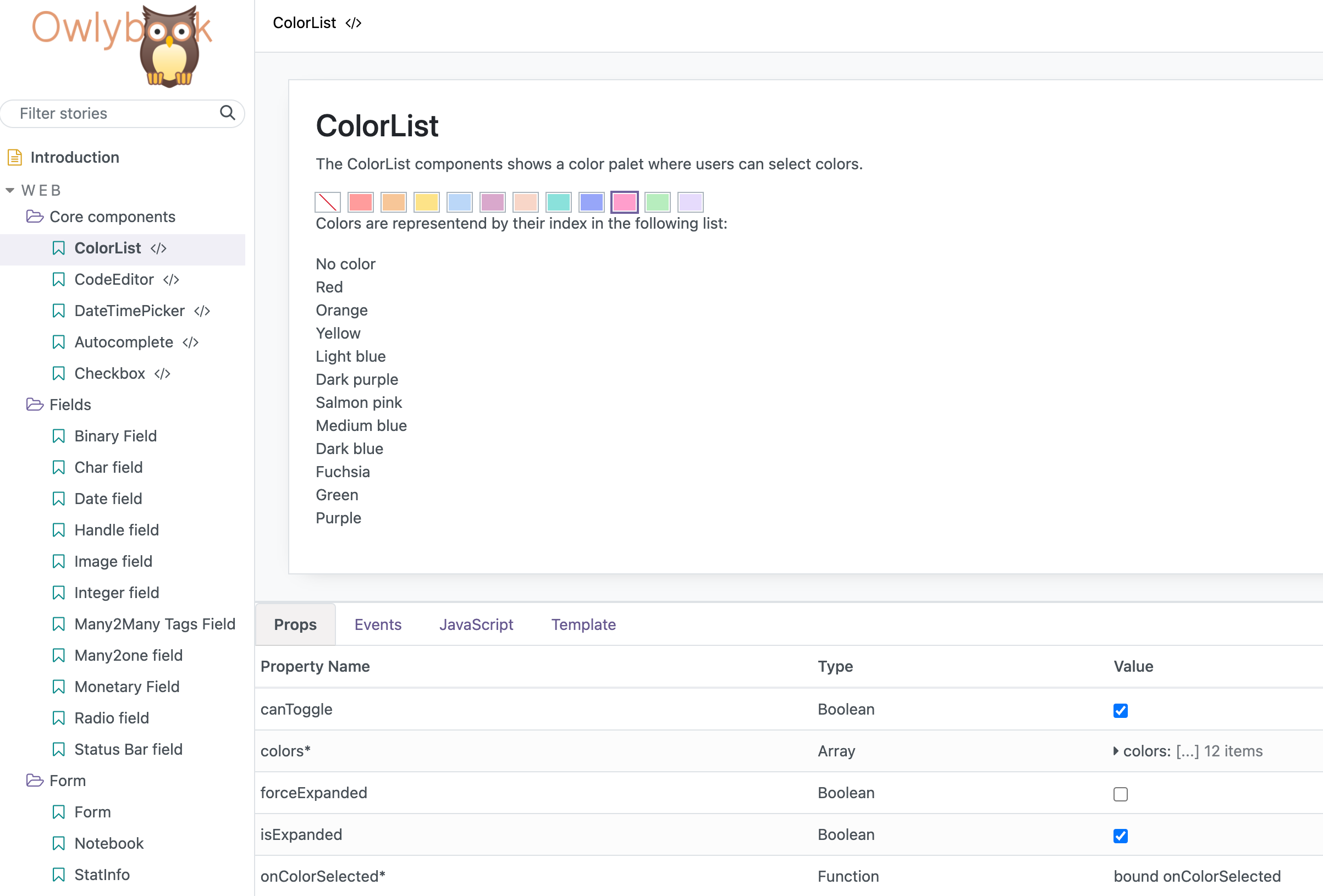Enable the forceExpanded property
This screenshot has width=1323, height=896.
(1120, 794)
